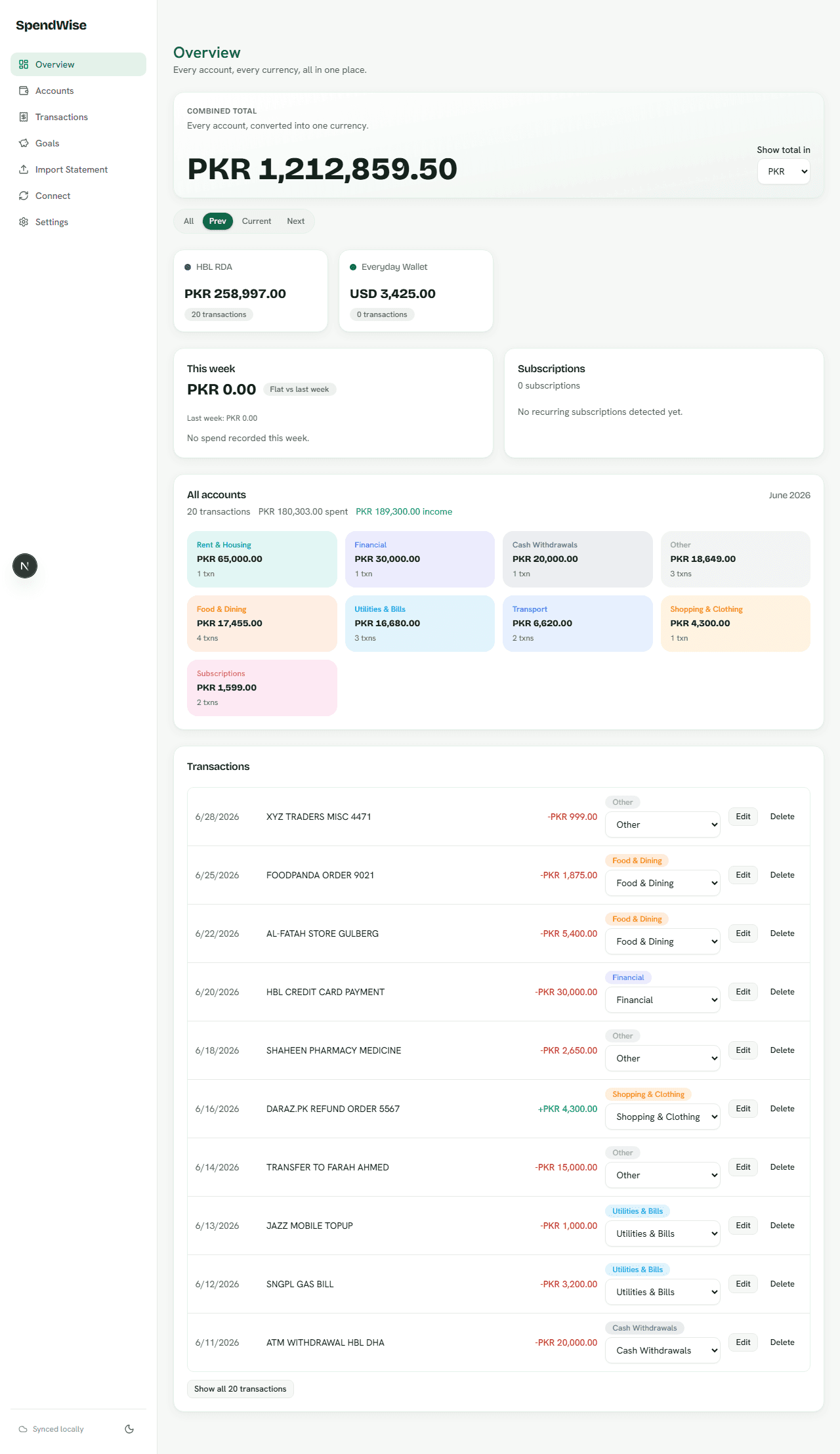Click the Settings gear icon
This screenshot has height=1454, width=840.
click(24, 222)
